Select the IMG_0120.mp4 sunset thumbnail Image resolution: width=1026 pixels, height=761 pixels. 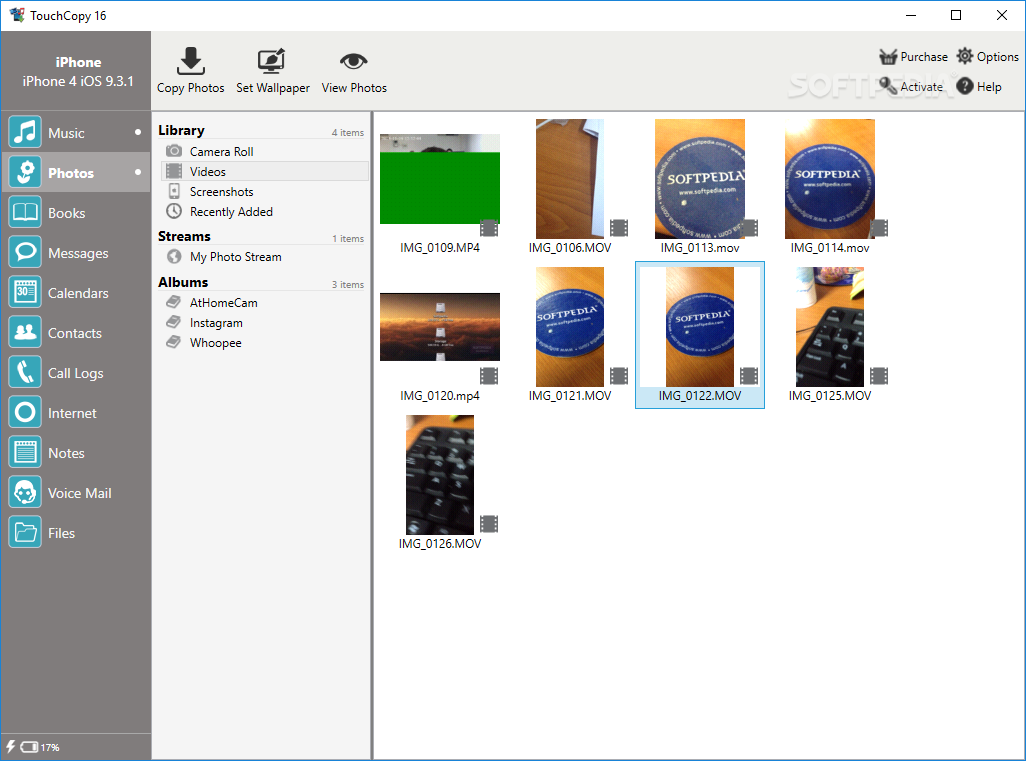coord(440,327)
